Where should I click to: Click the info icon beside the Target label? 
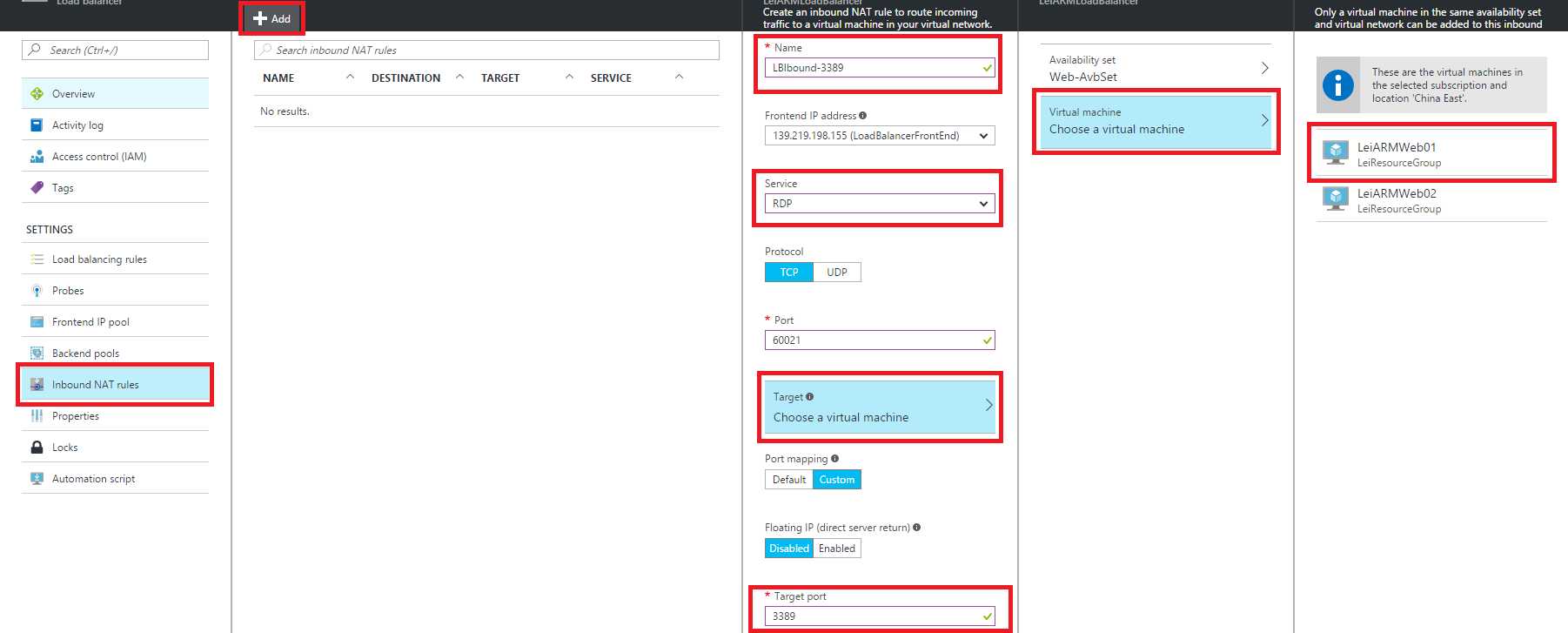tap(809, 396)
